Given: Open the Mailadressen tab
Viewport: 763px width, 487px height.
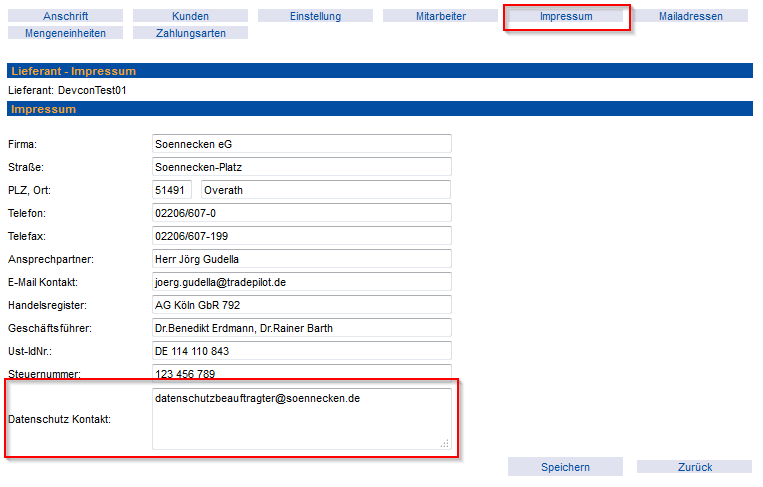Looking at the screenshot, I should 690,16.
